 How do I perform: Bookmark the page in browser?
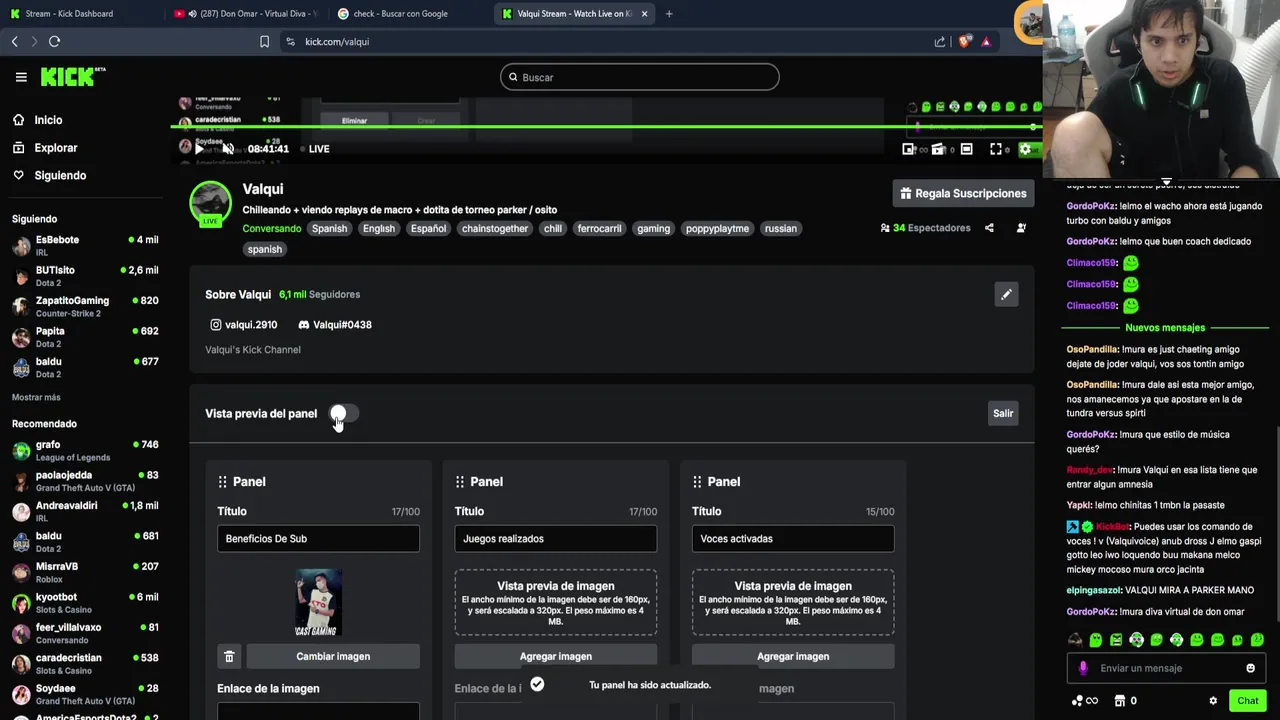coord(264,42)
